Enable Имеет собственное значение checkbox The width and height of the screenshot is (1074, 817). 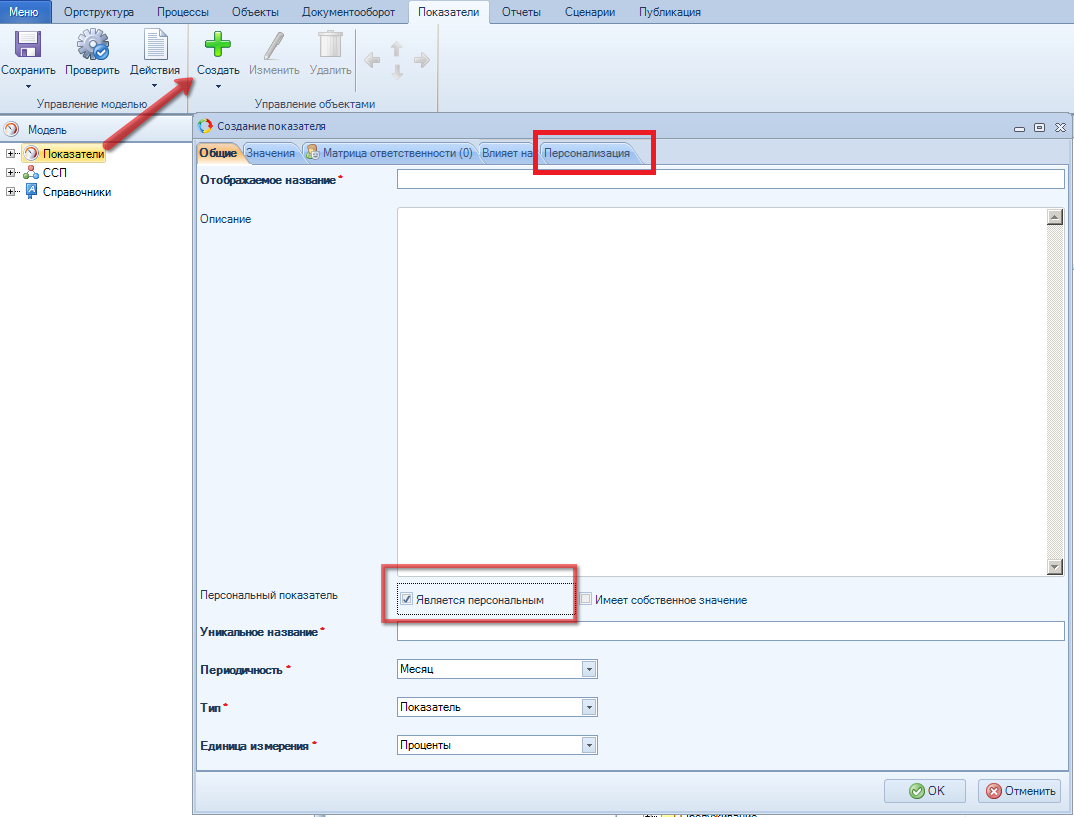click(586, 600)
